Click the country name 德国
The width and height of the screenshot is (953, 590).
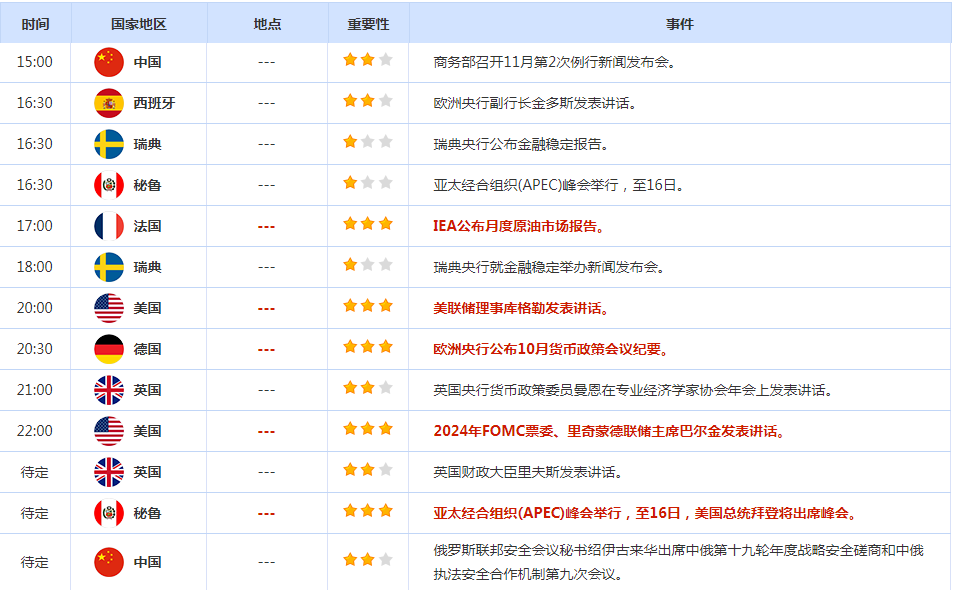(148, 349)
